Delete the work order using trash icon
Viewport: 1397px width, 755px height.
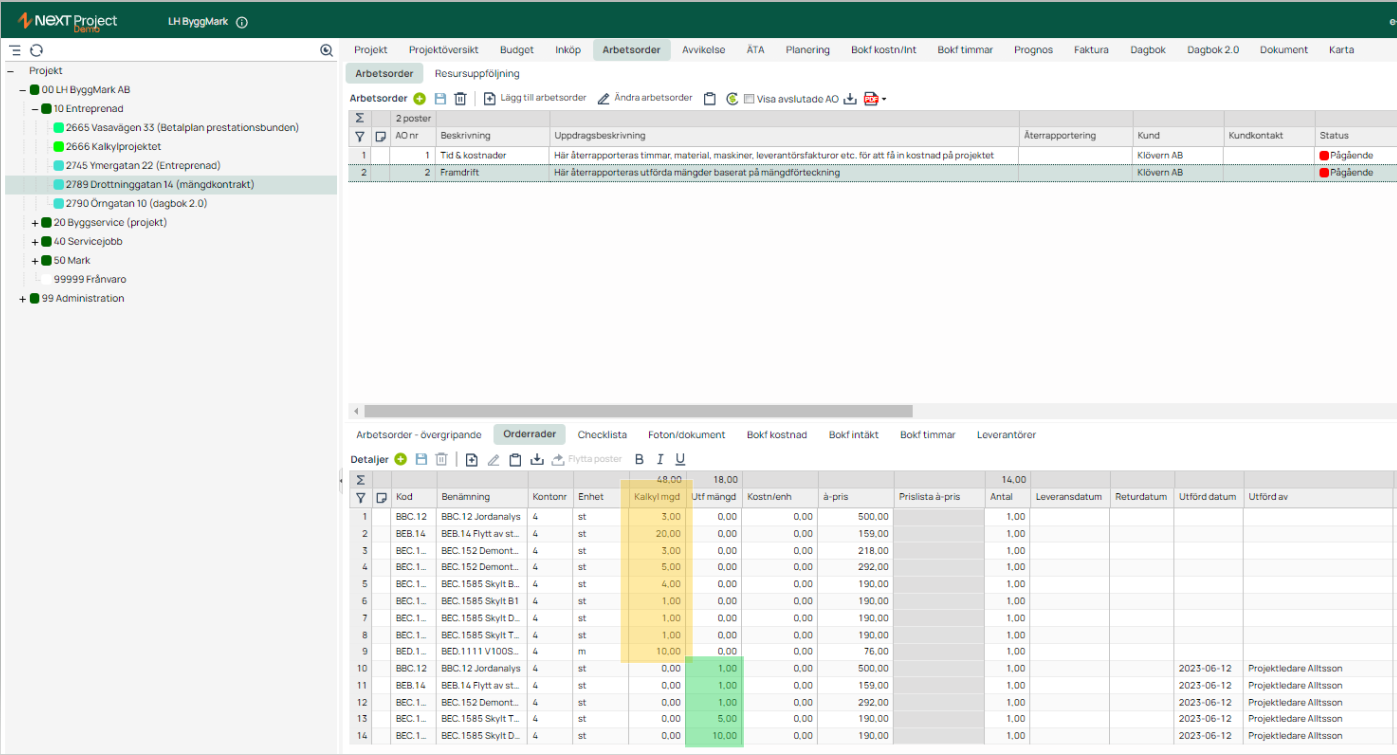[460, 99]
